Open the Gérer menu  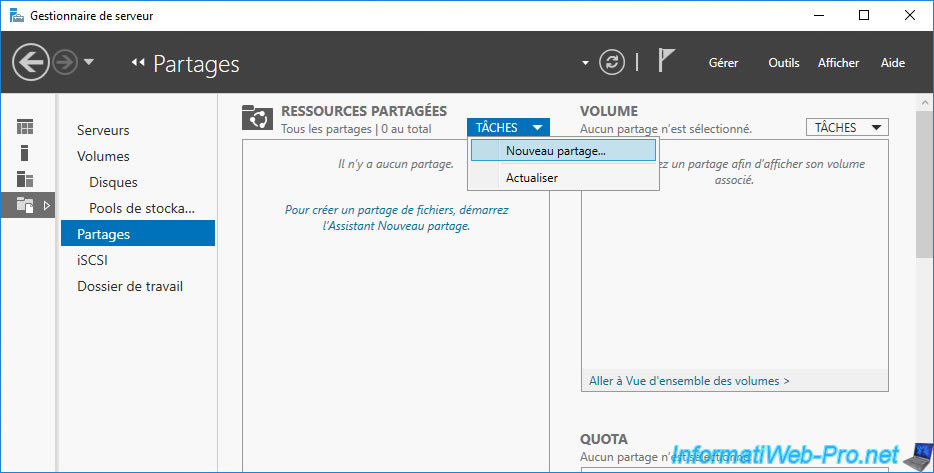click(x=723, y=63)
